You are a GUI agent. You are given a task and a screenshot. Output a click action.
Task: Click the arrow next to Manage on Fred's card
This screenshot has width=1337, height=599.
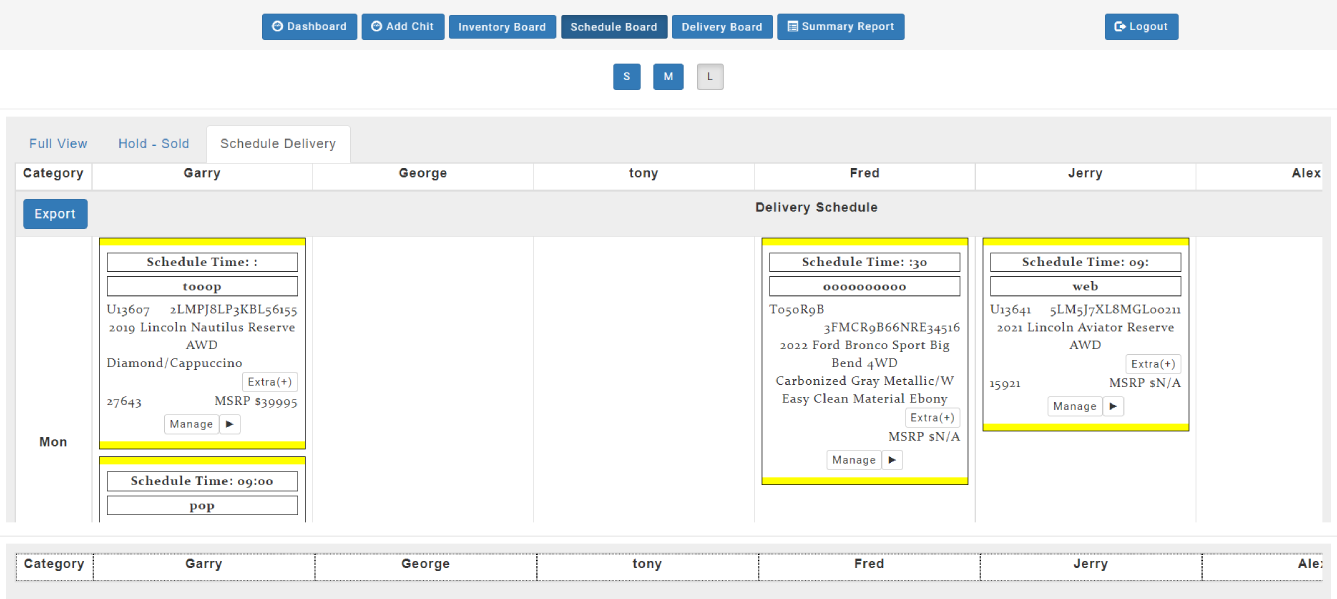[892, 460]
